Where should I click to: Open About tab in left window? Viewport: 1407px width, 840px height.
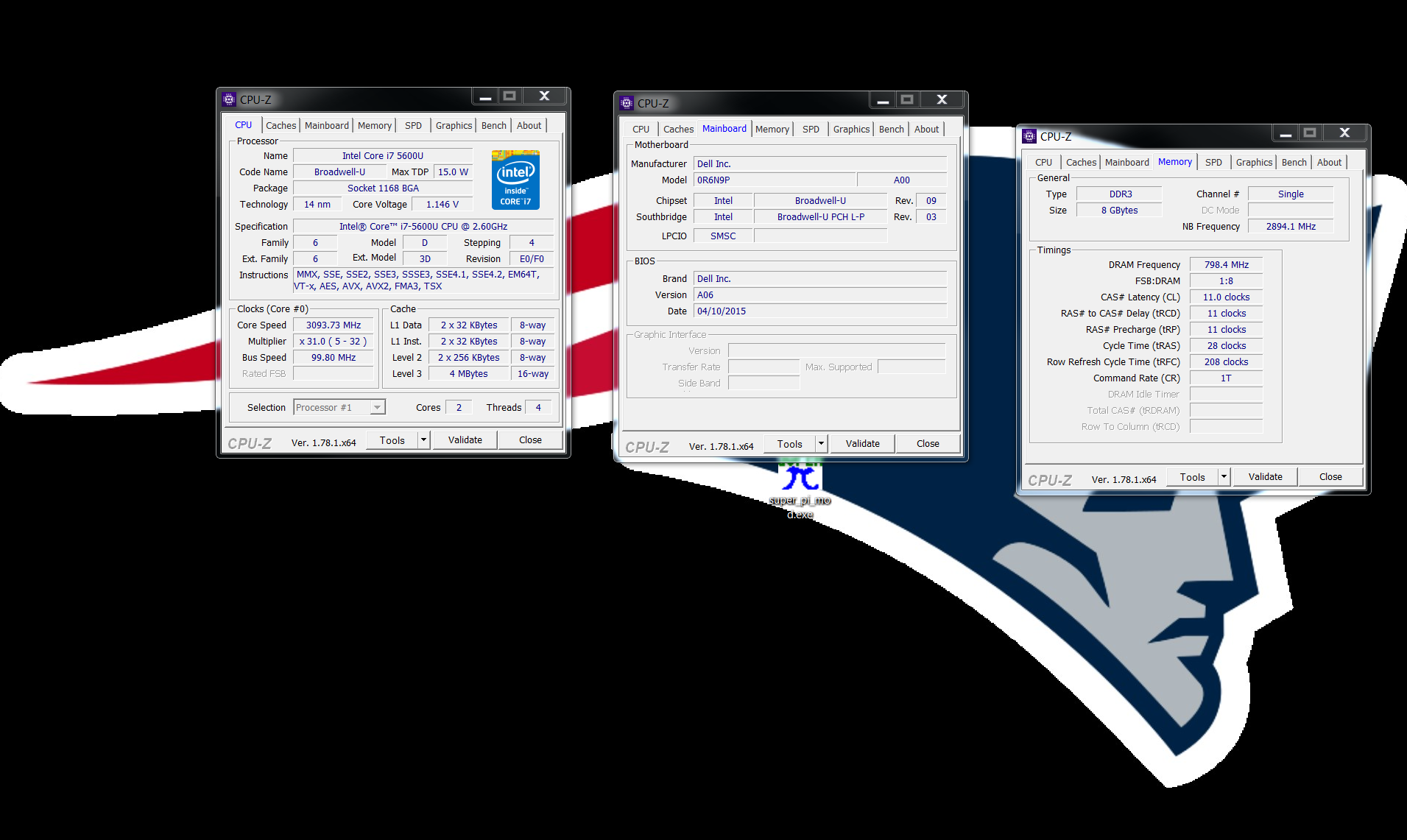pos(529,126)
